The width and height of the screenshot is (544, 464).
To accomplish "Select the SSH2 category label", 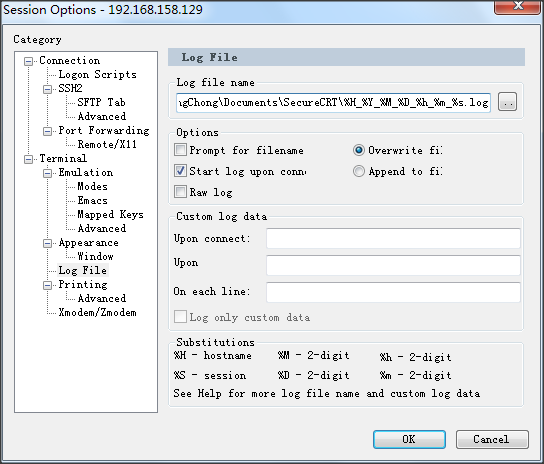I will 70,88.
